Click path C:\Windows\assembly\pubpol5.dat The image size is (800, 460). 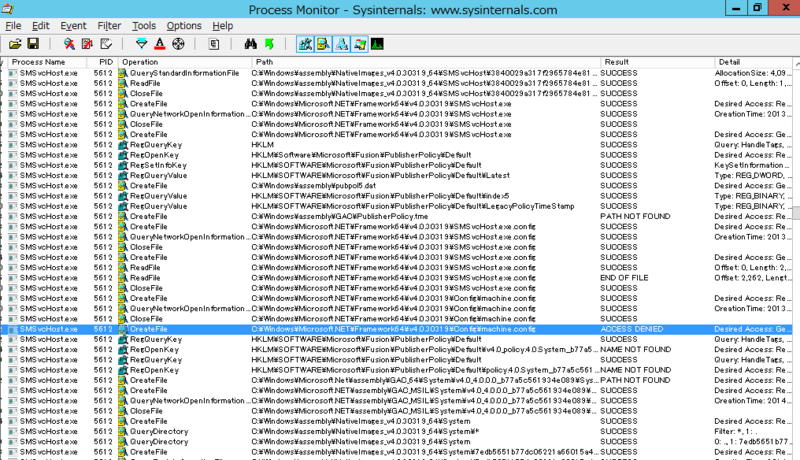(313, 186)
